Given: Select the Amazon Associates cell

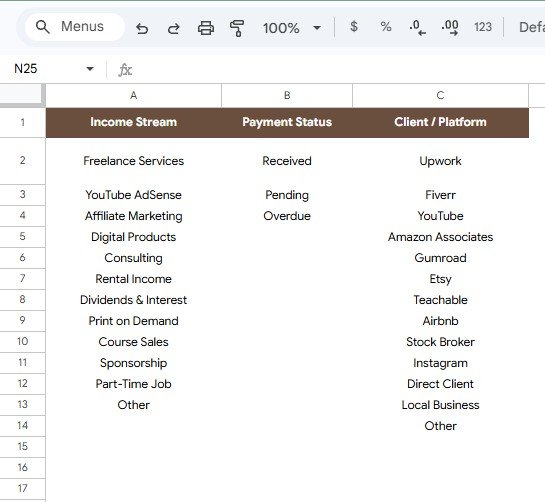Looking at the screenshot, I should pyautogui.click(x=440, y=237).
